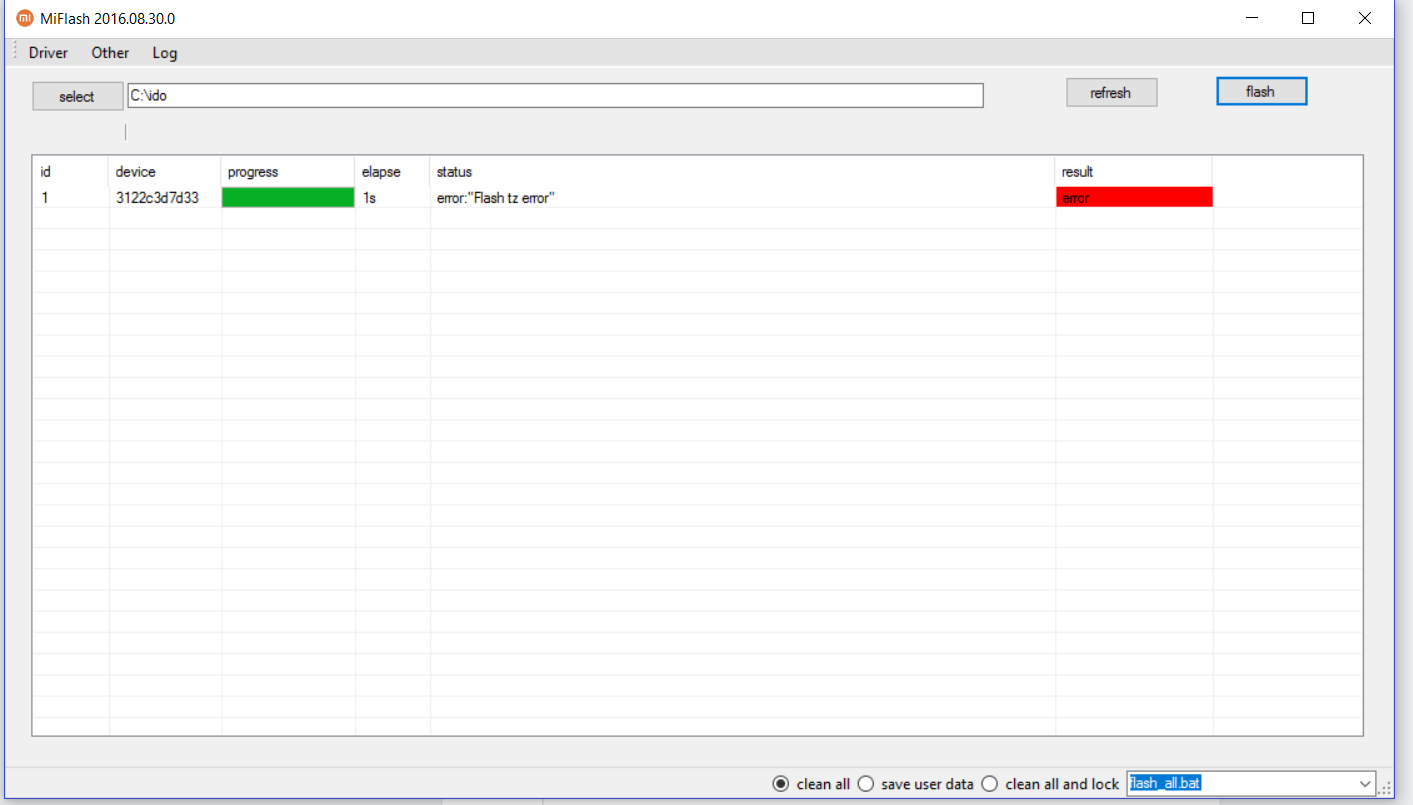
Task: Click the green progress bar for device 1
Action: pyautogui.click(x=288, y=198)
